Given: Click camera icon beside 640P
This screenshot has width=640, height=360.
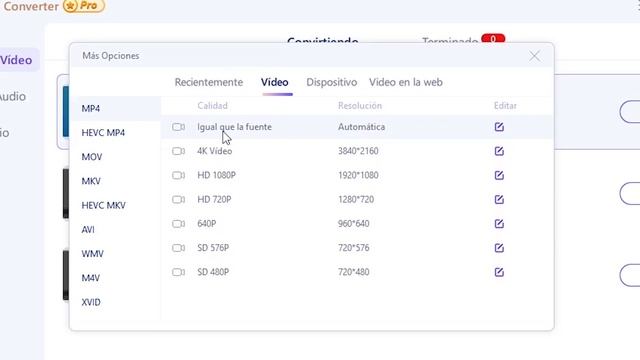Looking at the screenshot, I should coord(178,224).
